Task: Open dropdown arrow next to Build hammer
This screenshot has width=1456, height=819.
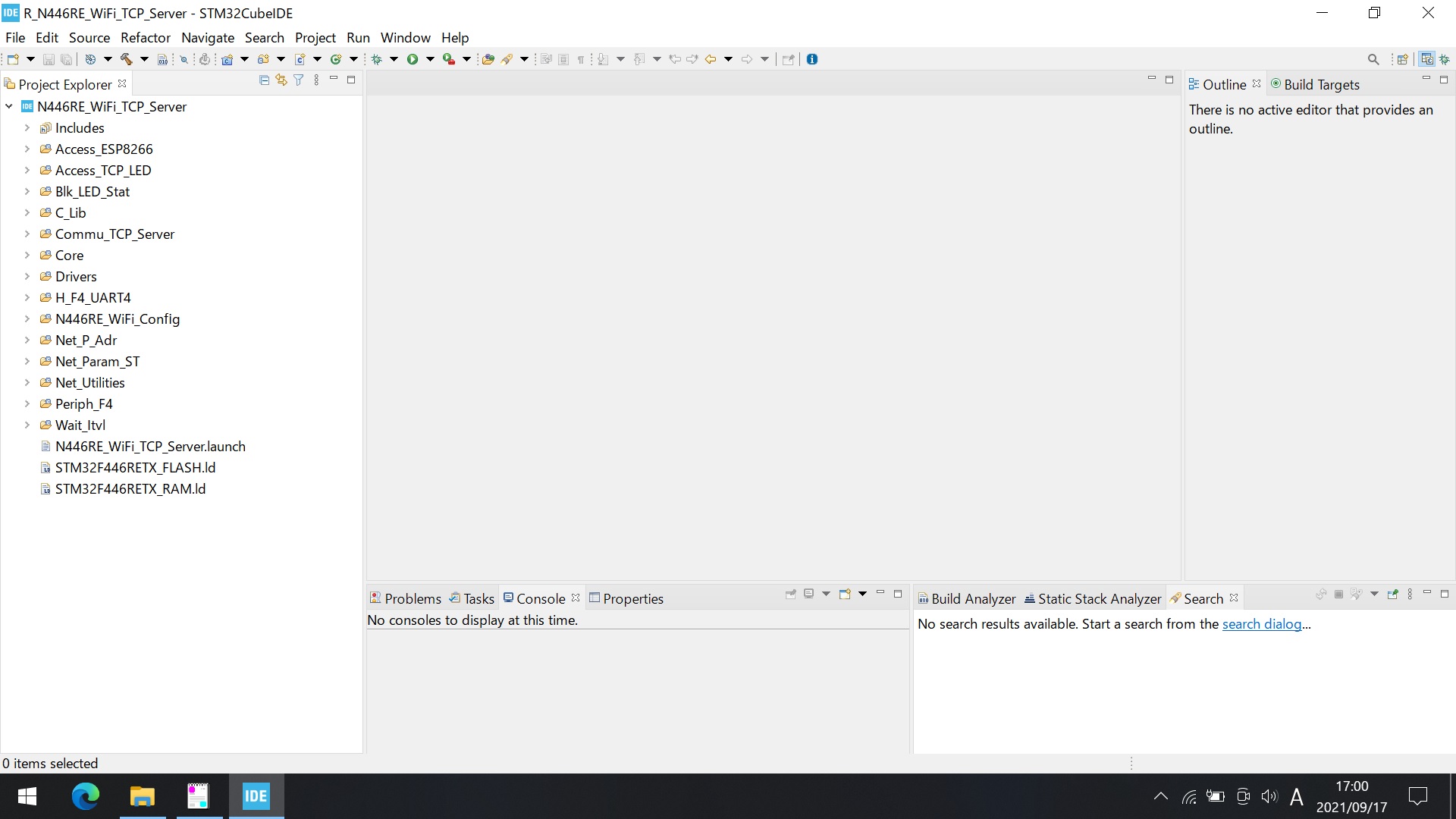Action: (144, 59)
